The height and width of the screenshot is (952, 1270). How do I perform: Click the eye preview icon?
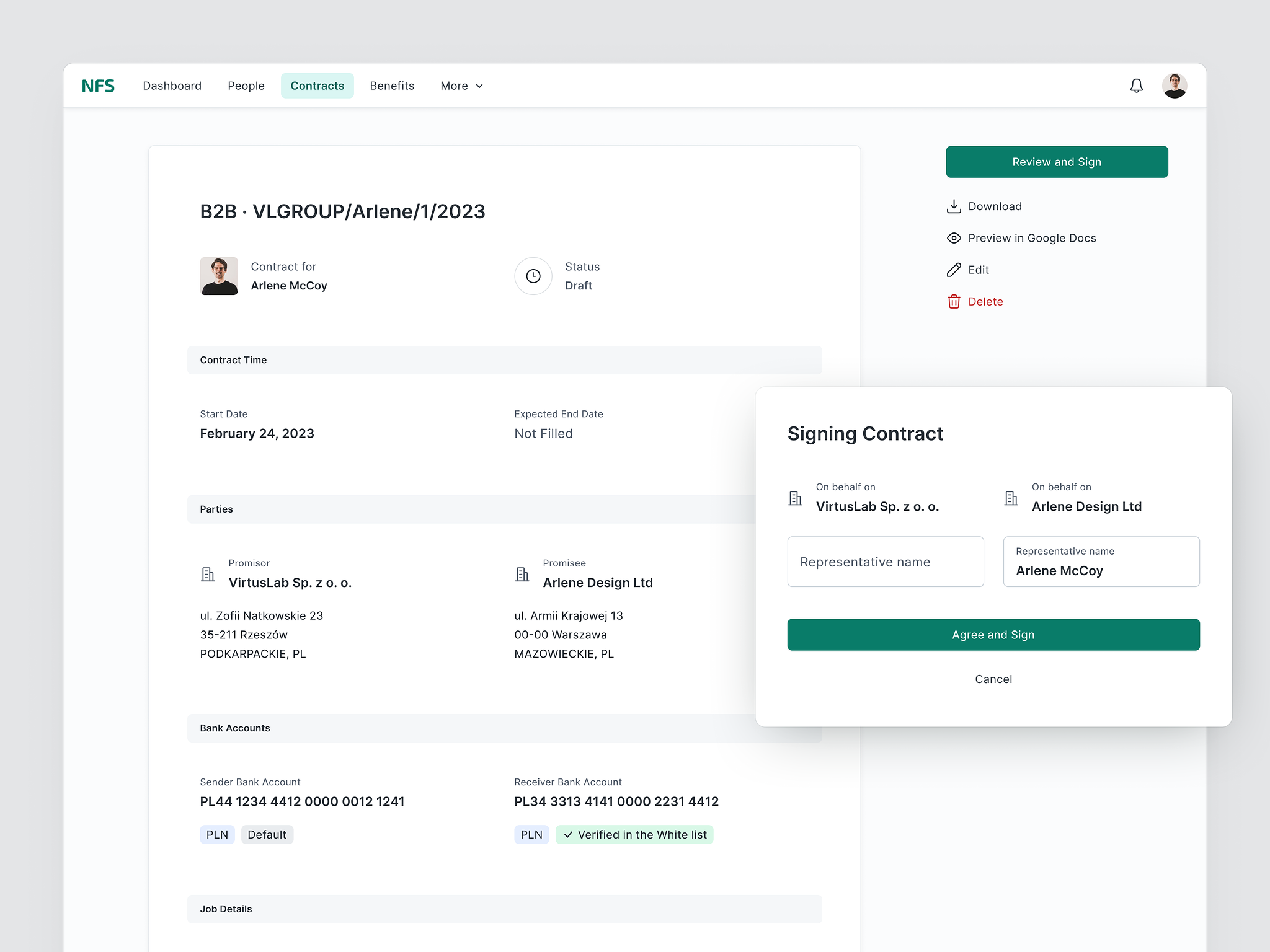pos(954,238)
